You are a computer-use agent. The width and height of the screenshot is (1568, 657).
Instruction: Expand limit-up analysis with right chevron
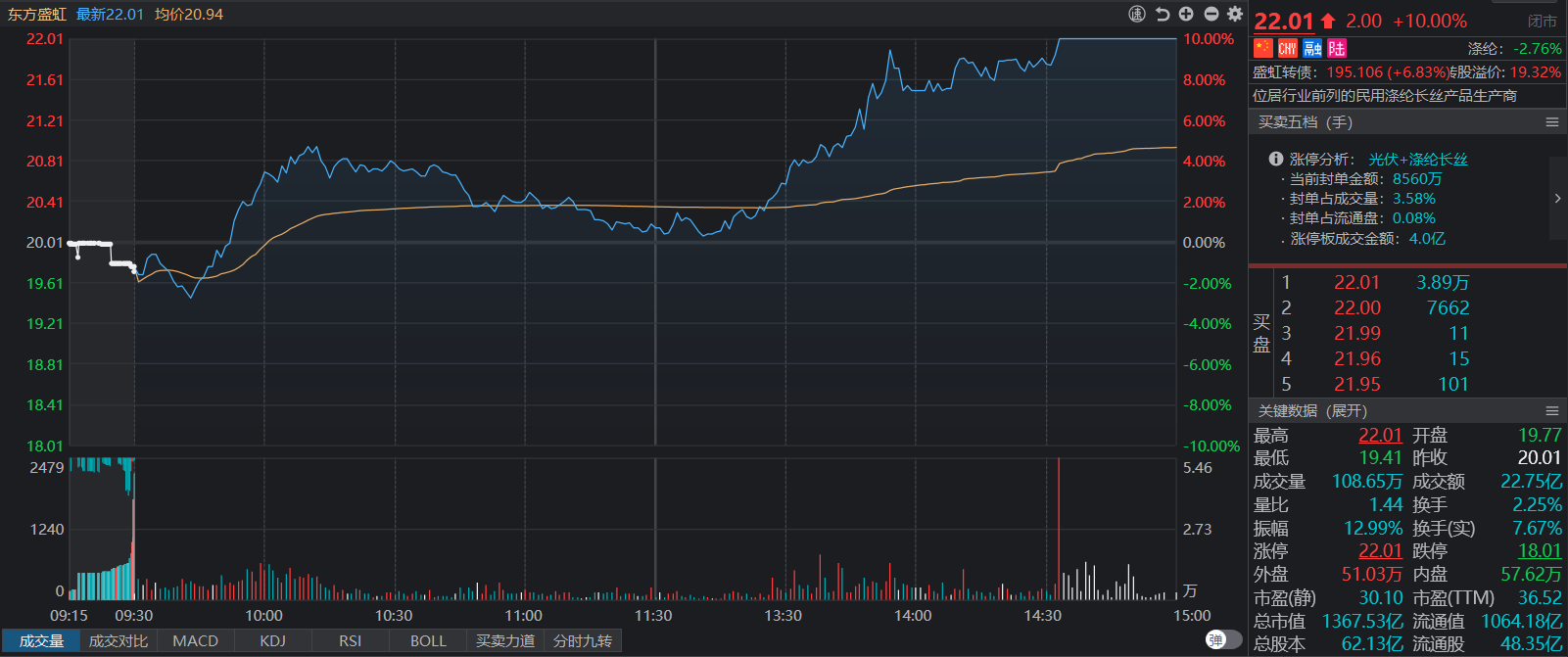1557,199
